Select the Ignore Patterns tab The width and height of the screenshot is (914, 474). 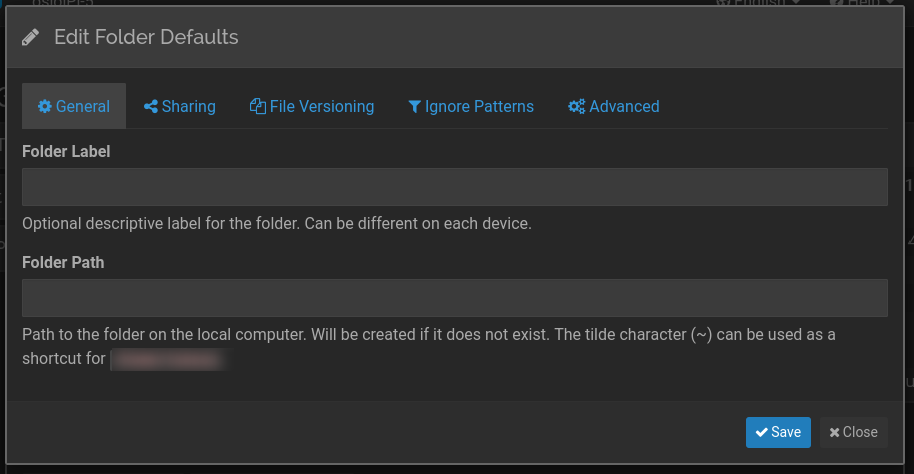471,107
